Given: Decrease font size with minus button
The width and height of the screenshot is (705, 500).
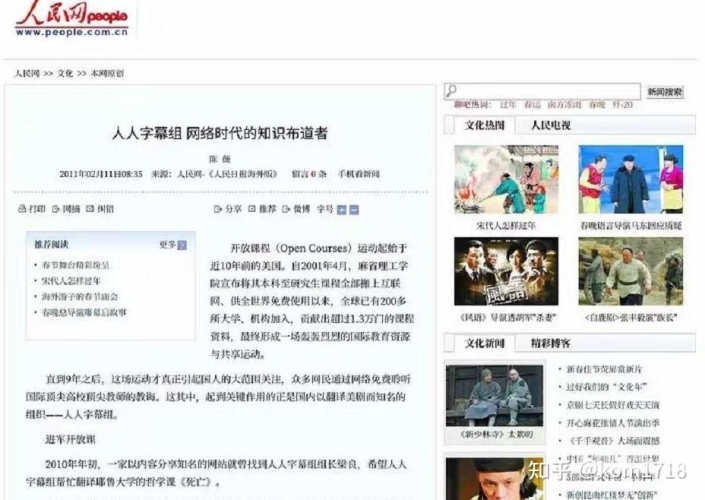Looking at the screenshot, I should pyautogui.click(x=354, y=210).
